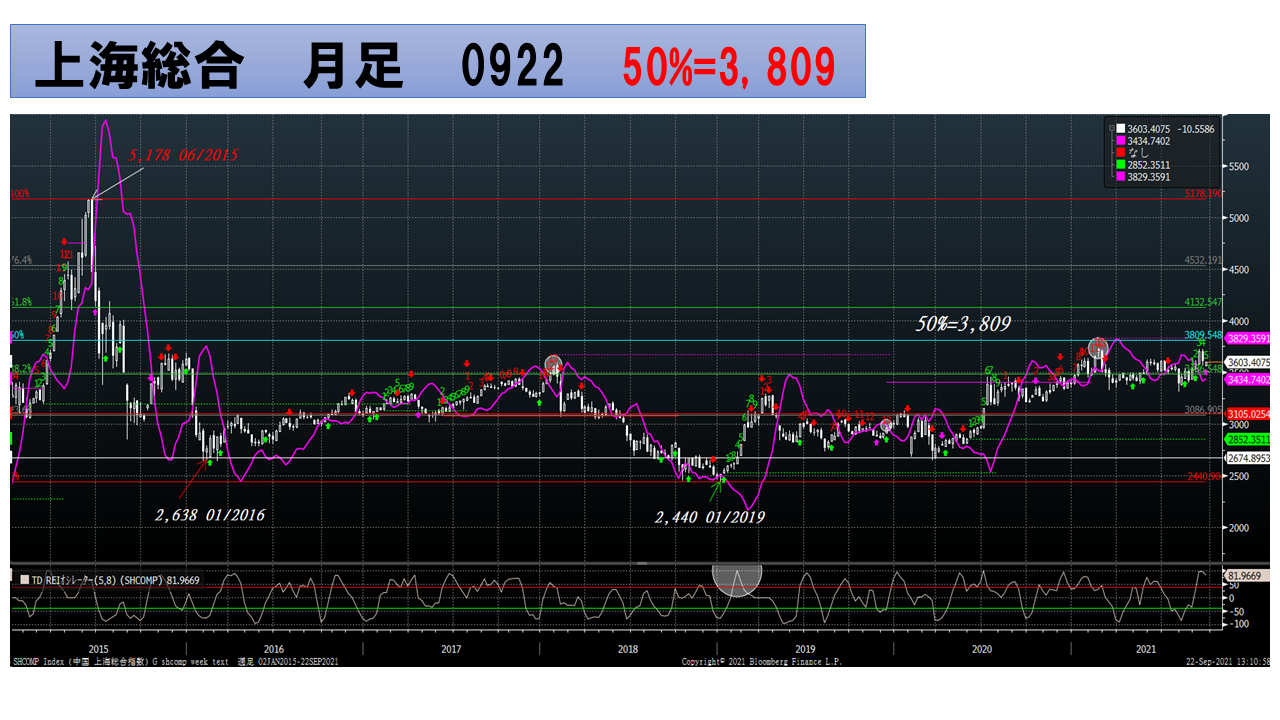Click the magenta 3829.3591 price axis tag
The height and width of the screenshot is (720, 1280).
click(x=1247, y=339)
